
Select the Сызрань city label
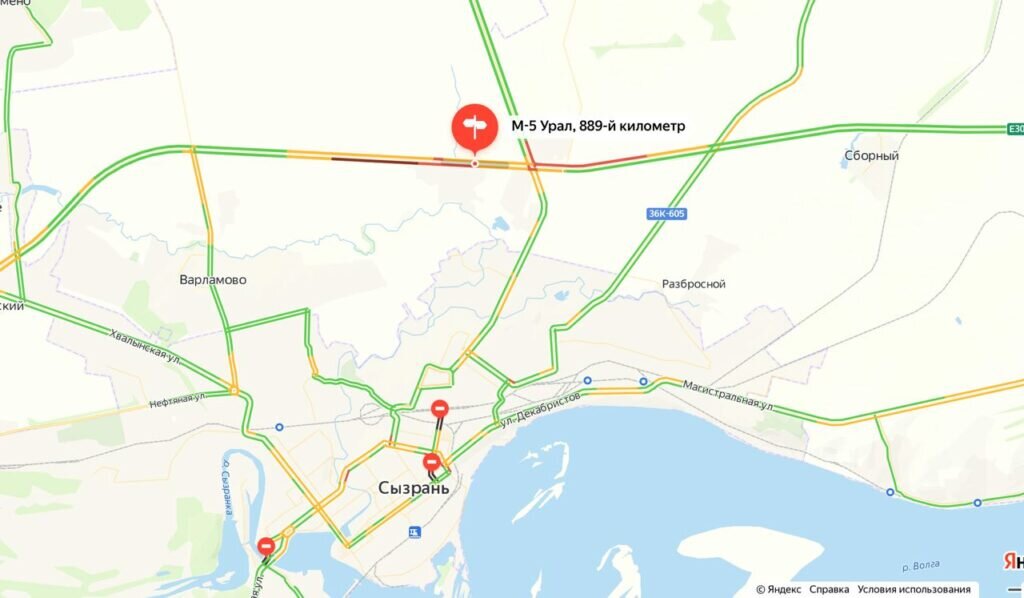tap(414, 488)
